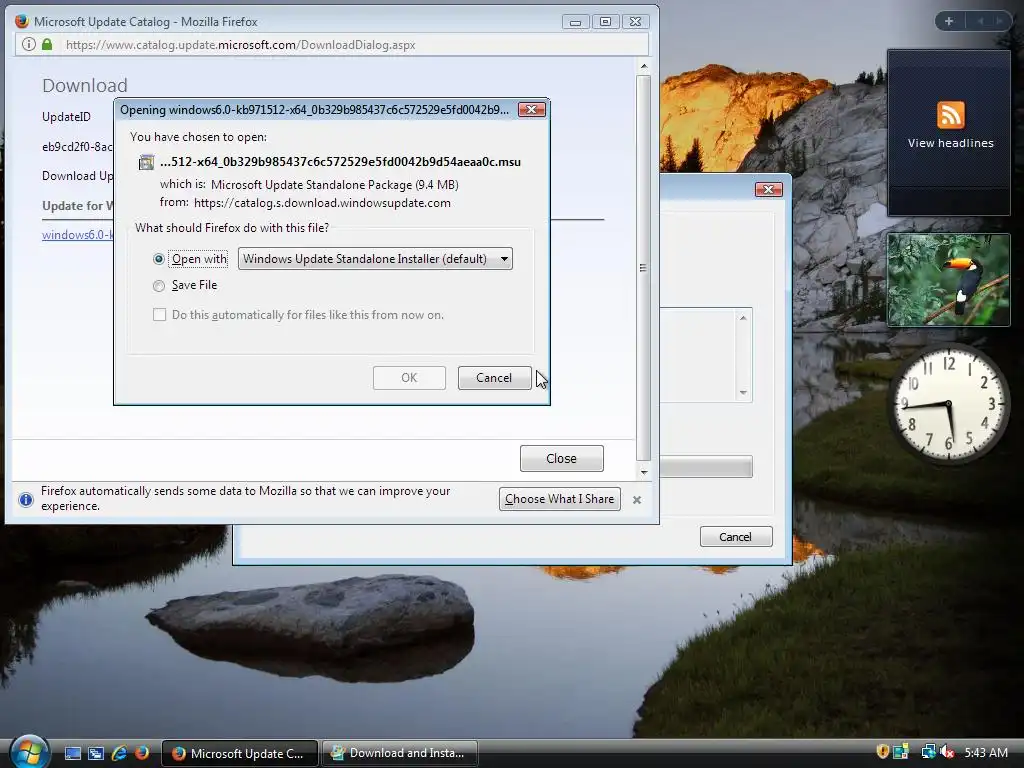
Task: Launch Firefox from the quick launch bar
Action: click(142, 754)
